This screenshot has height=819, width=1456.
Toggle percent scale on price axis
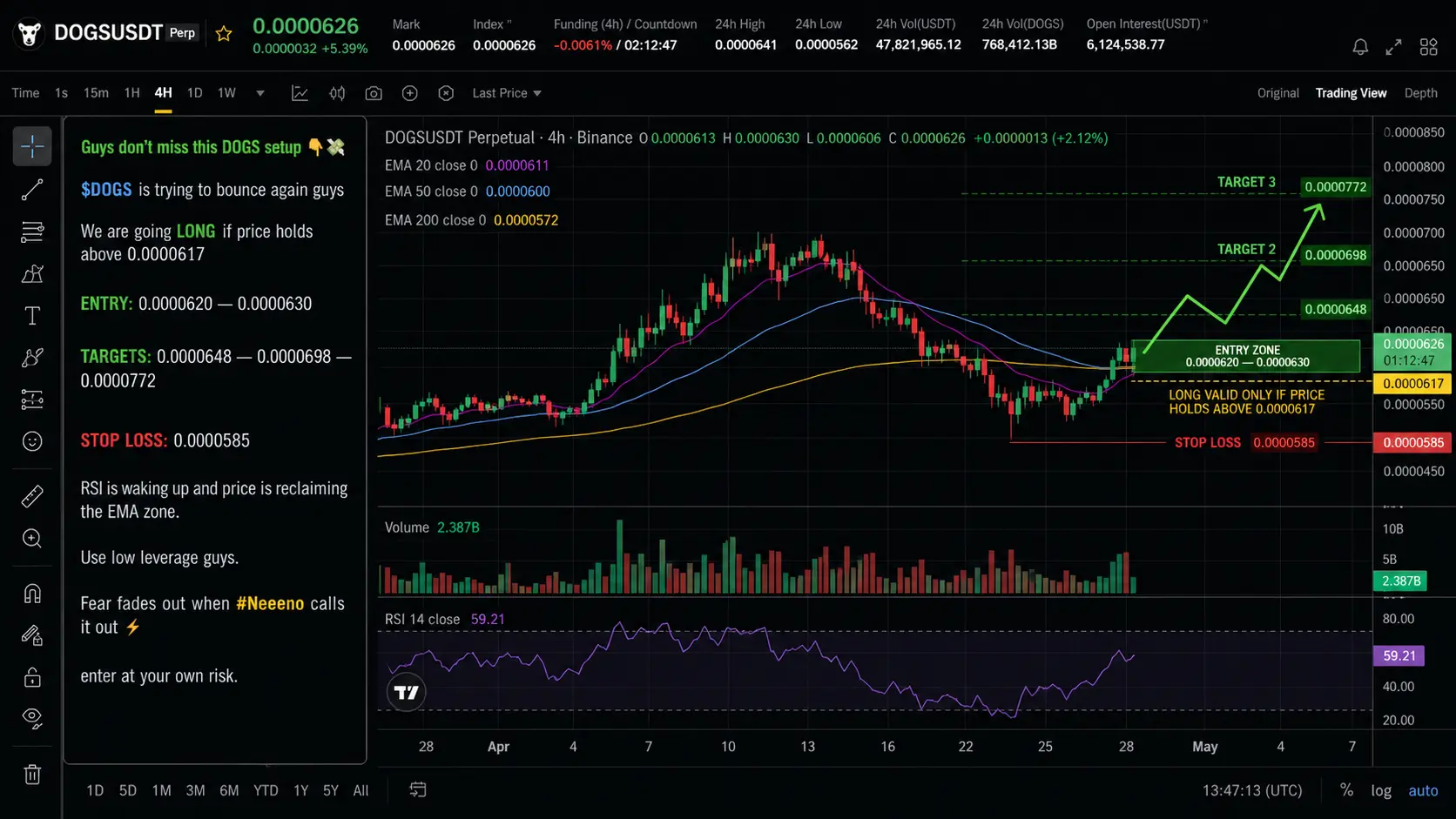pyautogui.click(x=1346, y=790)
